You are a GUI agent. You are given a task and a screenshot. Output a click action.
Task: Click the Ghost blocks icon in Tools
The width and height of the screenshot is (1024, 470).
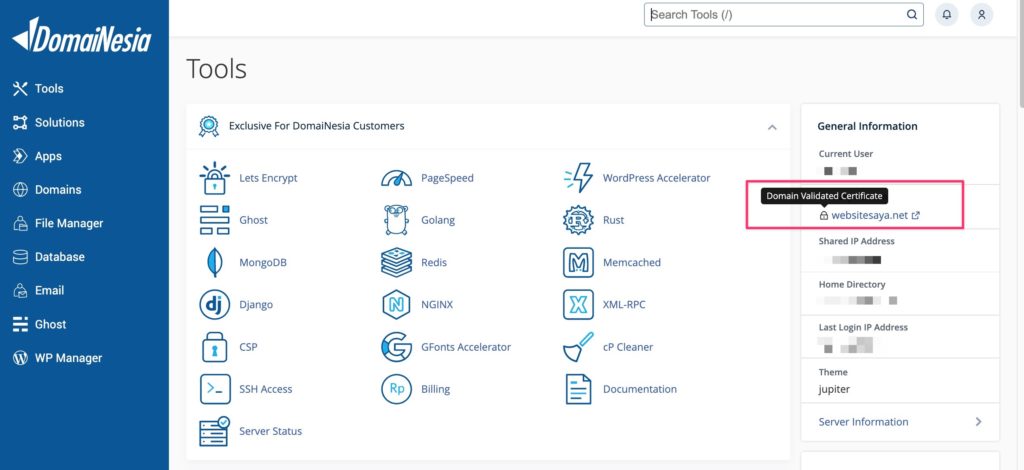pos(214,220)
